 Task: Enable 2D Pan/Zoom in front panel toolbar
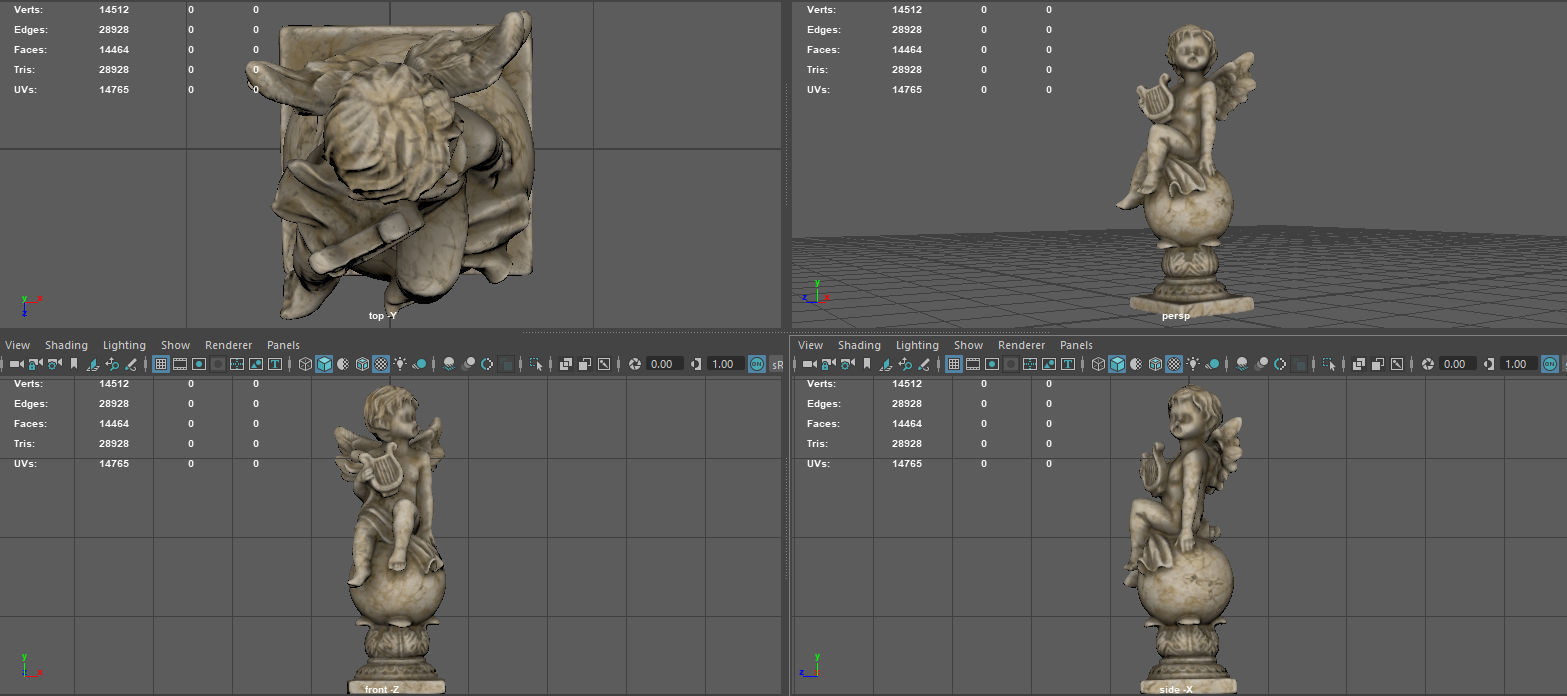point(112,364)
